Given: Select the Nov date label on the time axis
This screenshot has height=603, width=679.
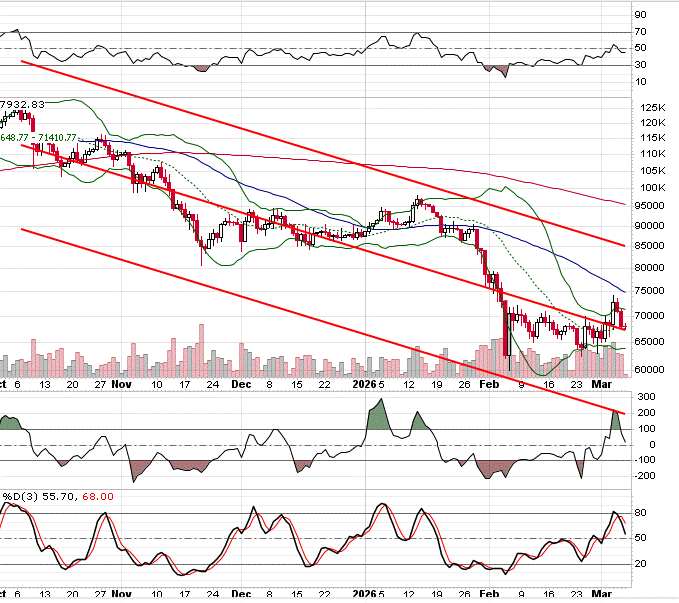Looking at the screenshot, I should pos(121,382).
